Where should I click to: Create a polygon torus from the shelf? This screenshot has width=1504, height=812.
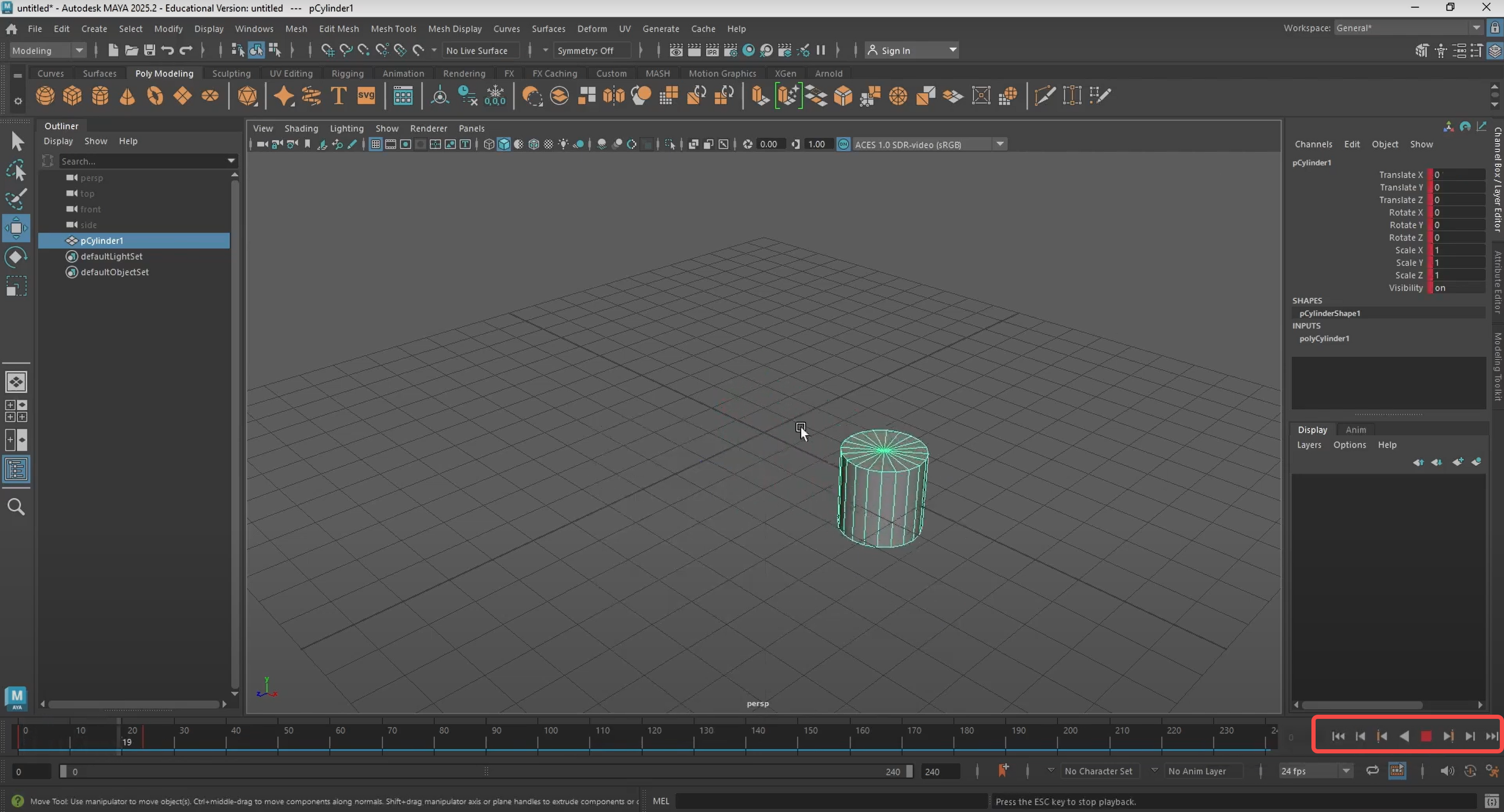coord(155,96)
